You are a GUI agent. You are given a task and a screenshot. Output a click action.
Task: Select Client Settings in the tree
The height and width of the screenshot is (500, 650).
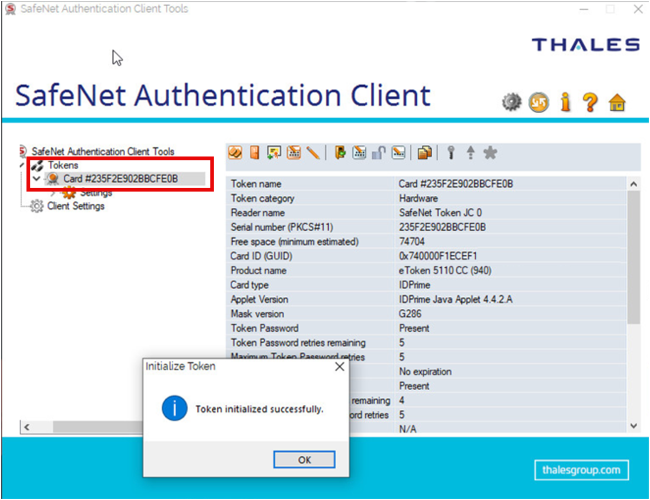pos(75,206)
